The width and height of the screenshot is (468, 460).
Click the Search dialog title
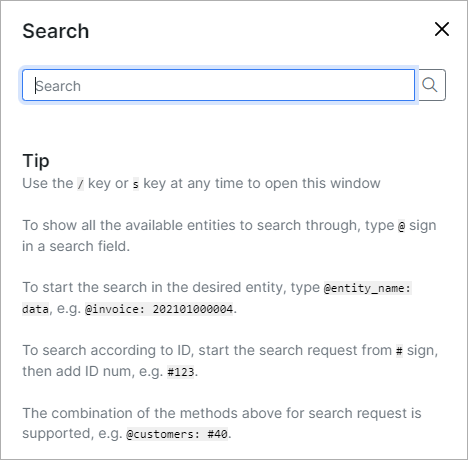[56, 31]
